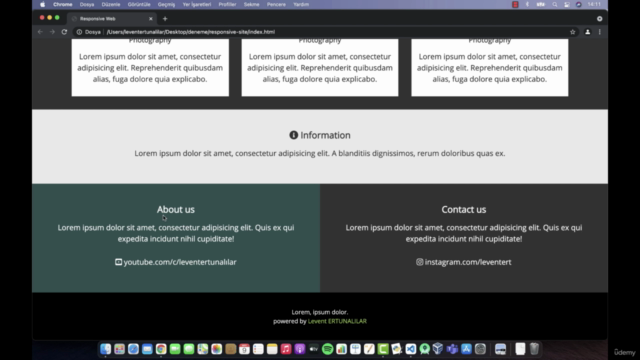Go back with the browser back arrow
The image size is (640, 360).
click(40, 32)
